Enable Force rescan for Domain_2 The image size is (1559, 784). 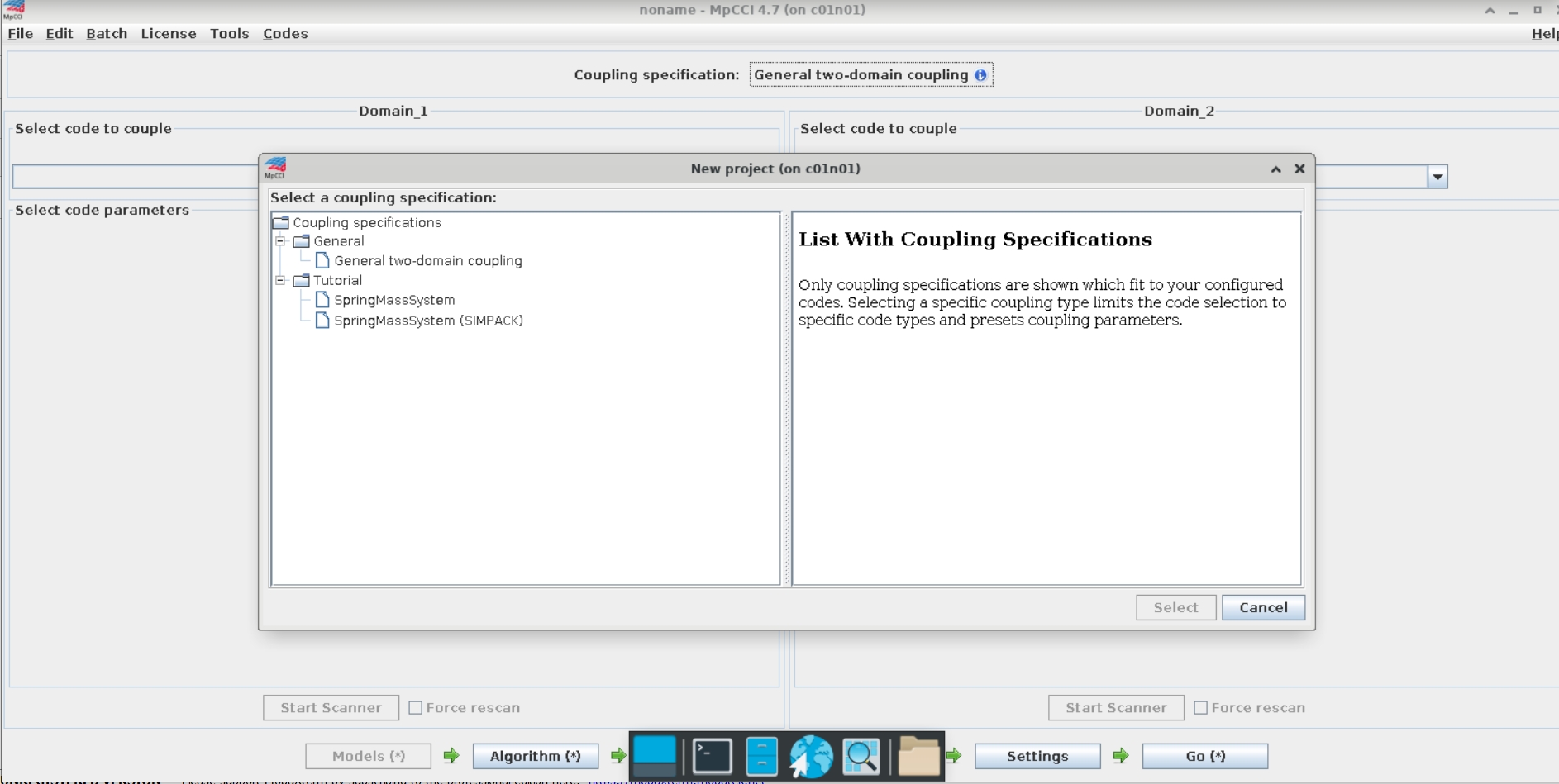point(1201,708)
